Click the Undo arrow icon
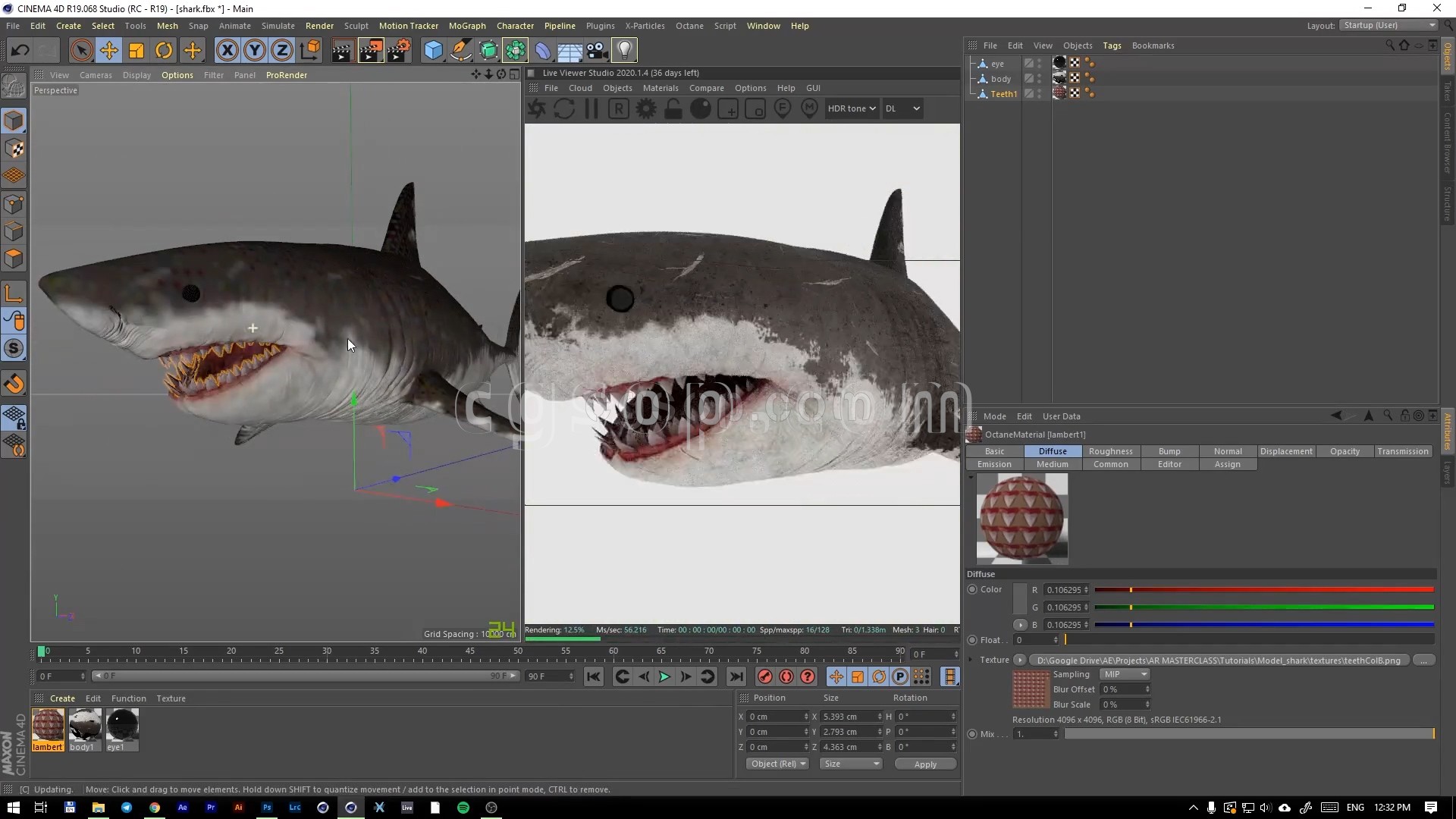1456x819 pixels. pyautogui.click(x=20, y=51)
